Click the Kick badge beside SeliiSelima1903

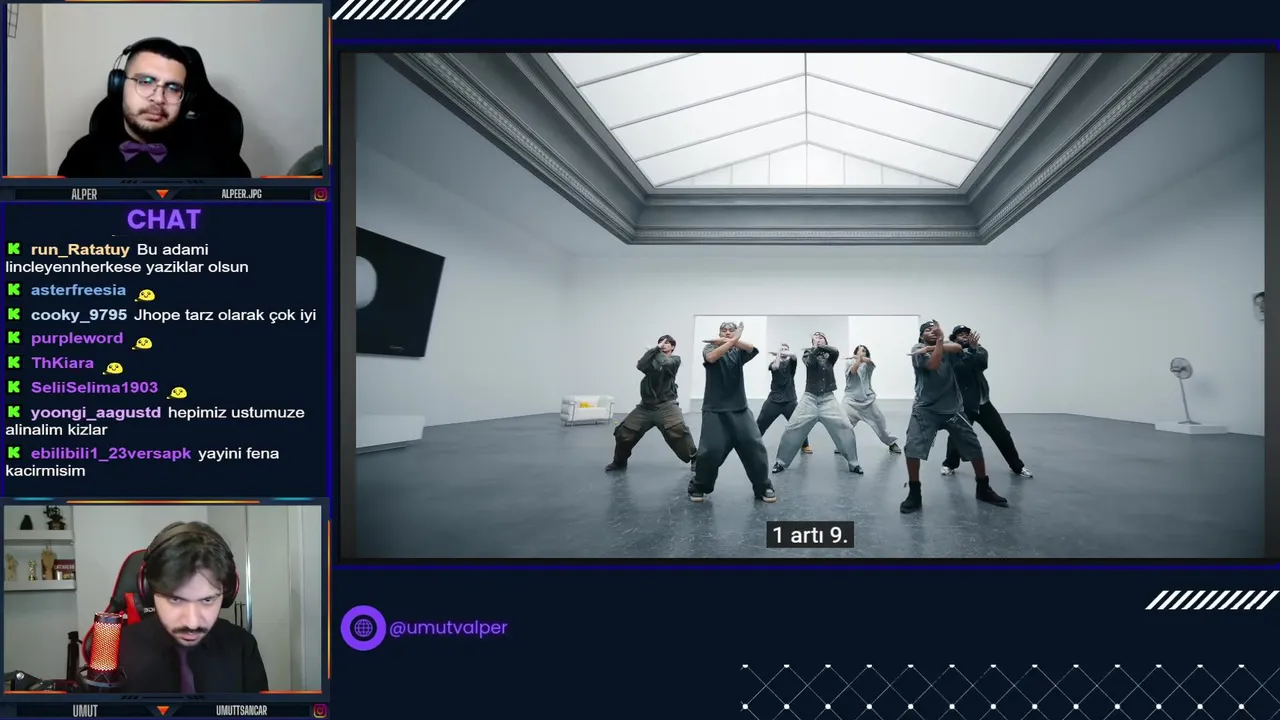tap(14, 387)
